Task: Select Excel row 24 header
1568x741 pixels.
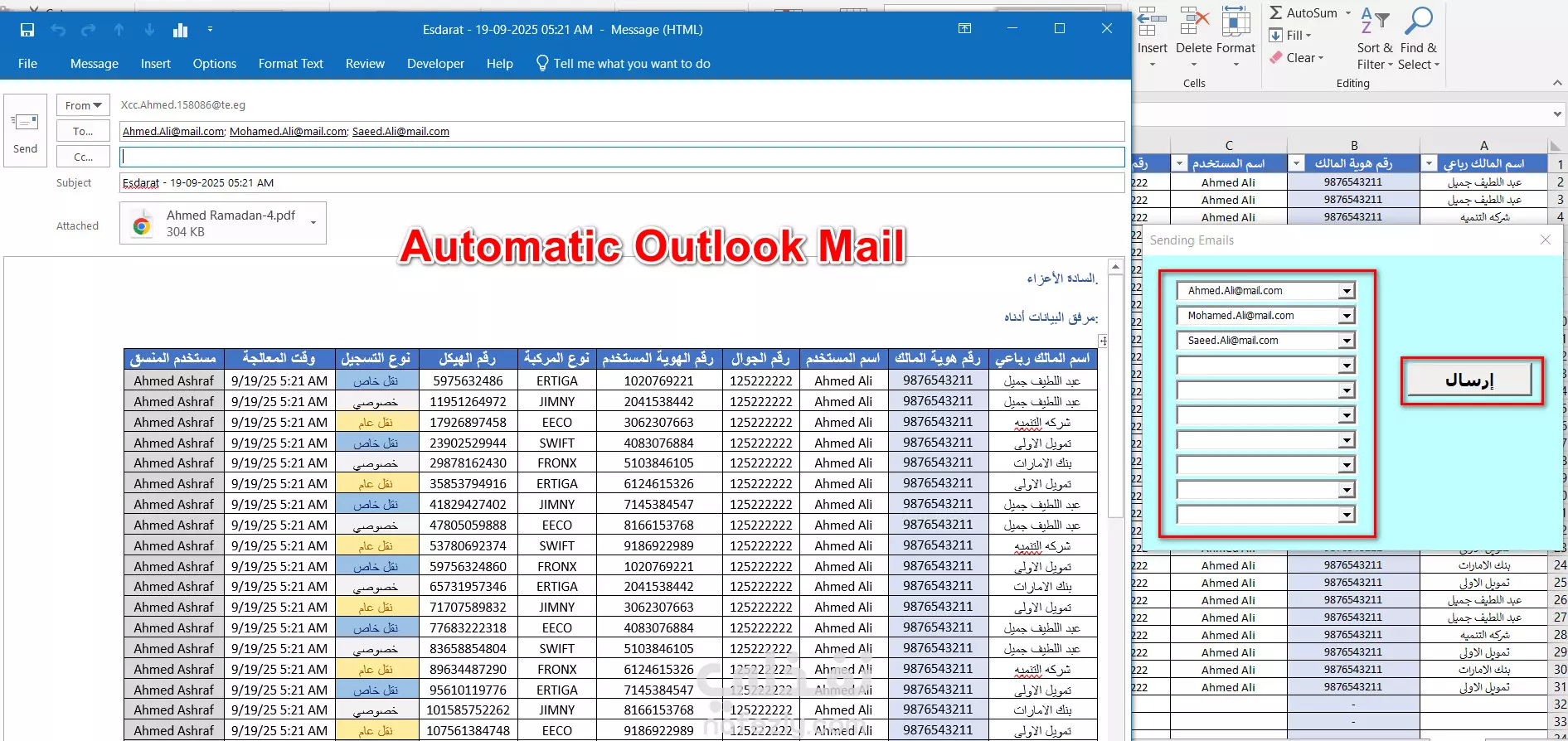Action: click(1558, 565)
